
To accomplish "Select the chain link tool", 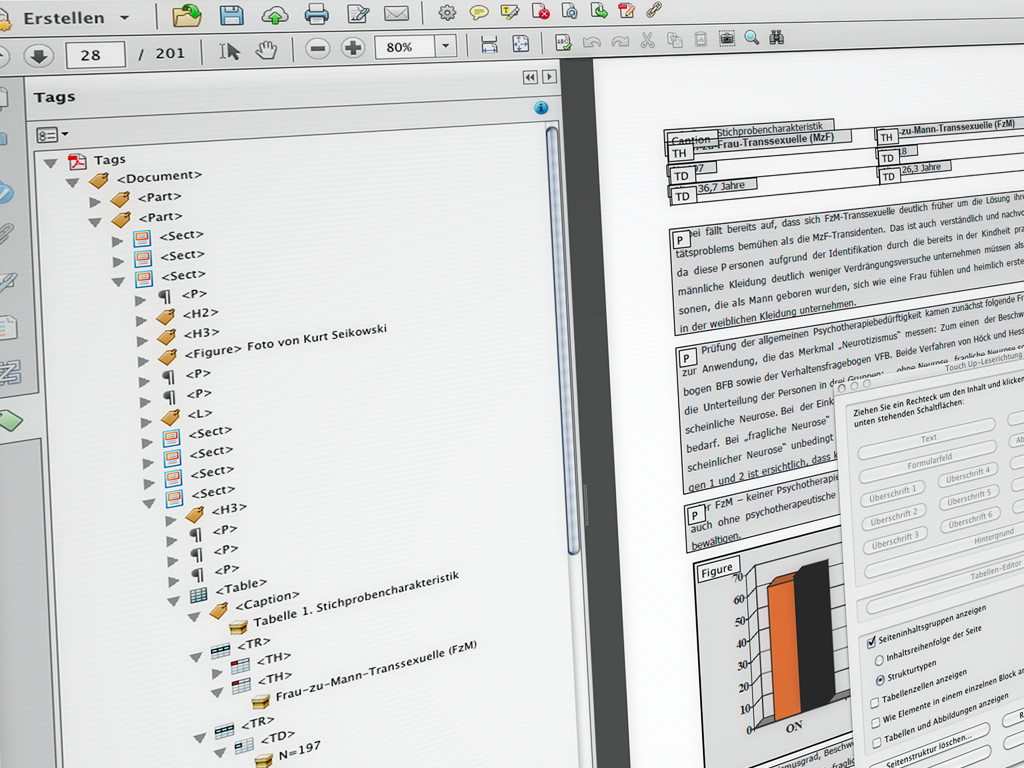I will [x=654, y=9].
